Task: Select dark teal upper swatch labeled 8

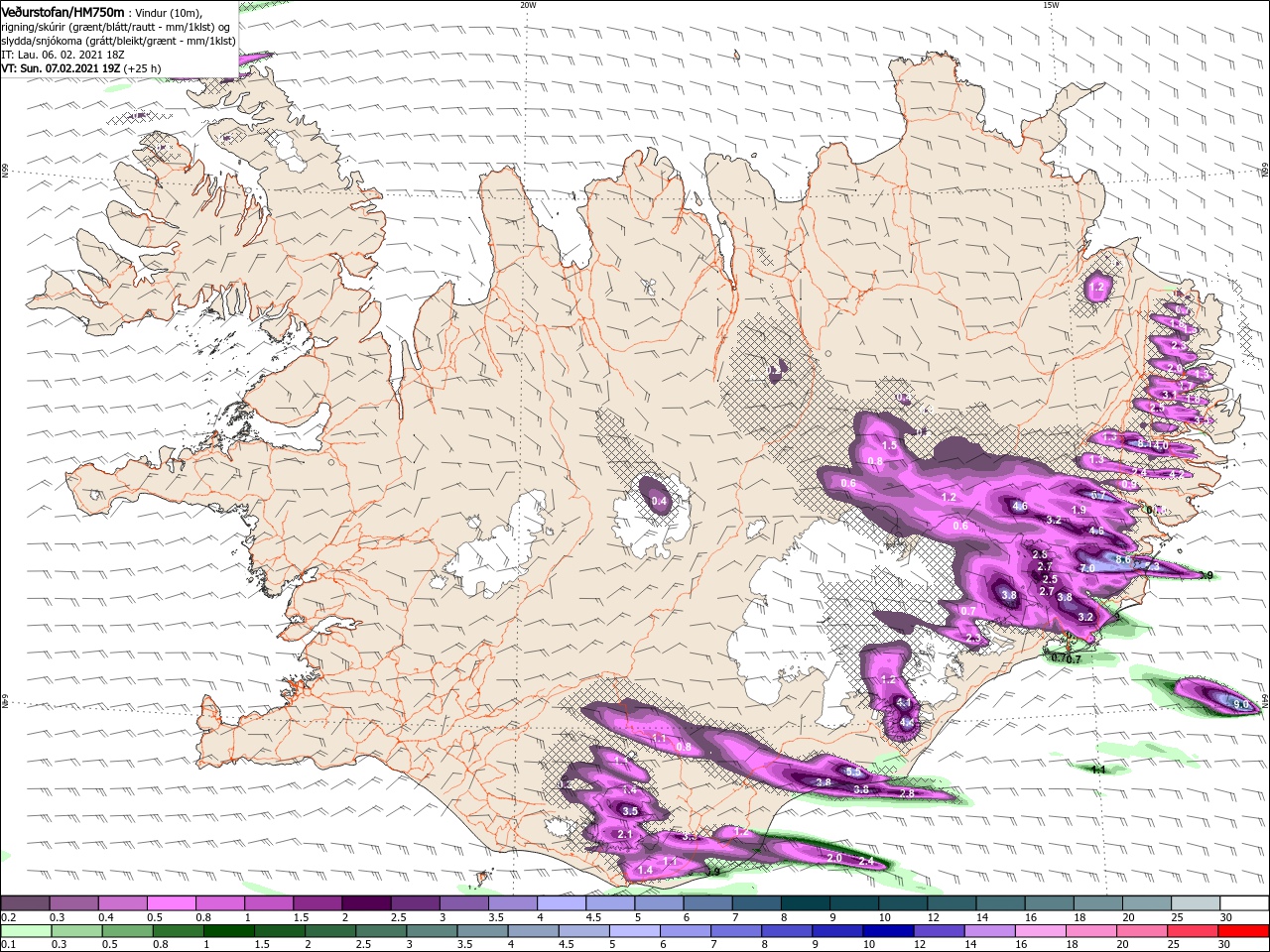Action: (x=805, y=903)
